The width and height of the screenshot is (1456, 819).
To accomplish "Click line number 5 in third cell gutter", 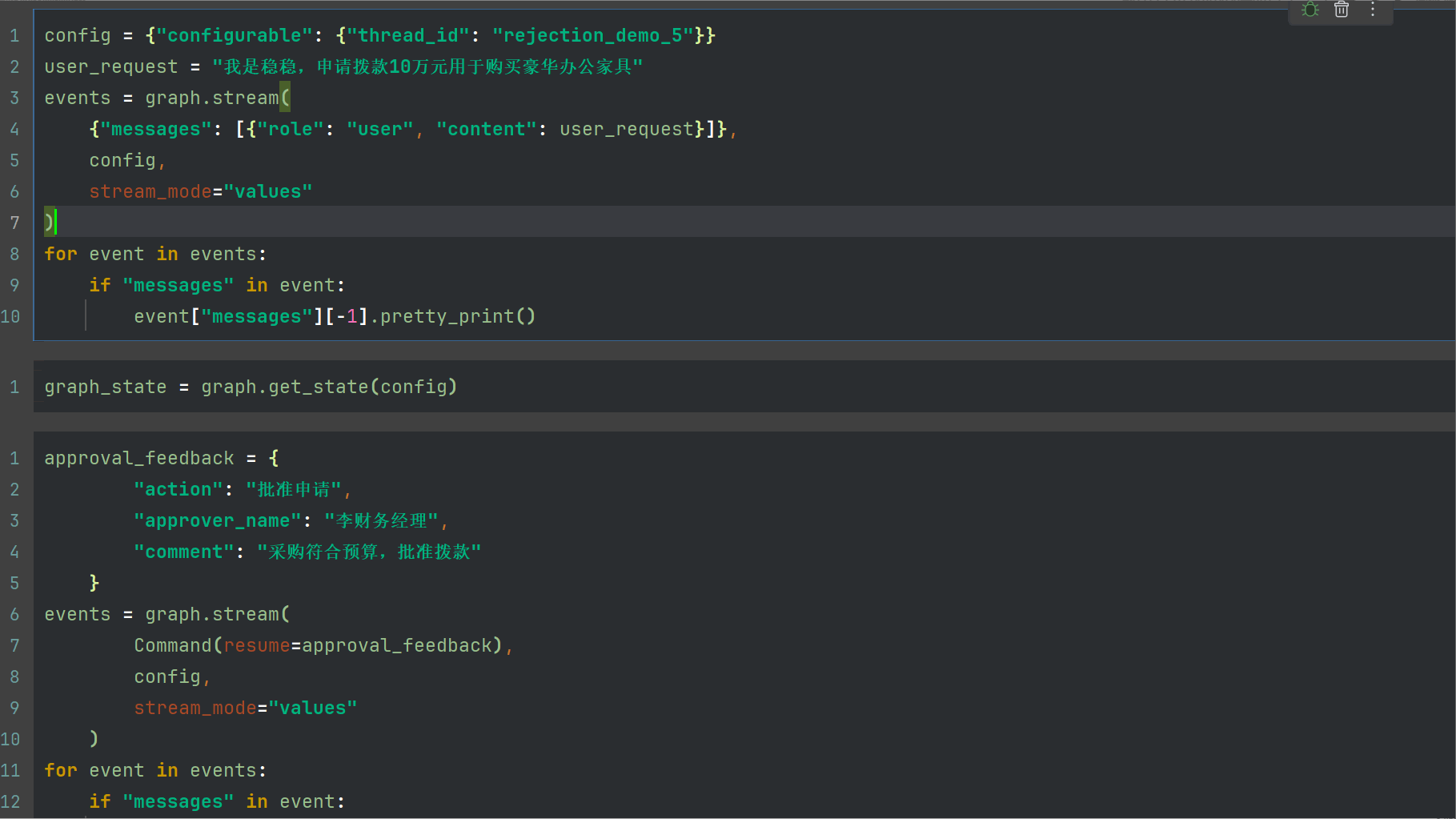I will tap(14, 583).
